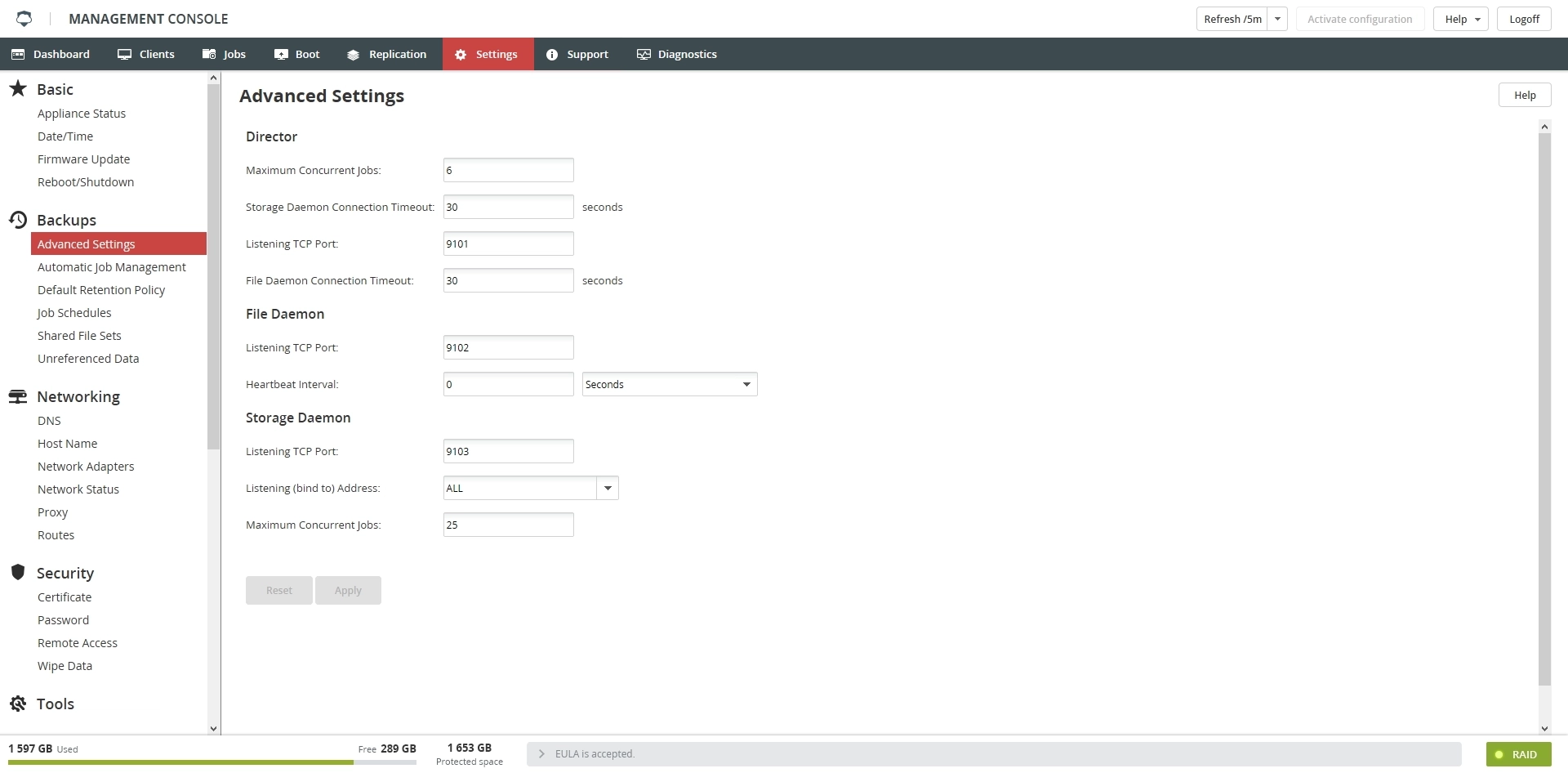Open Reboot/Shutdown page
1568x773 pixels.
tap(86, 182)
